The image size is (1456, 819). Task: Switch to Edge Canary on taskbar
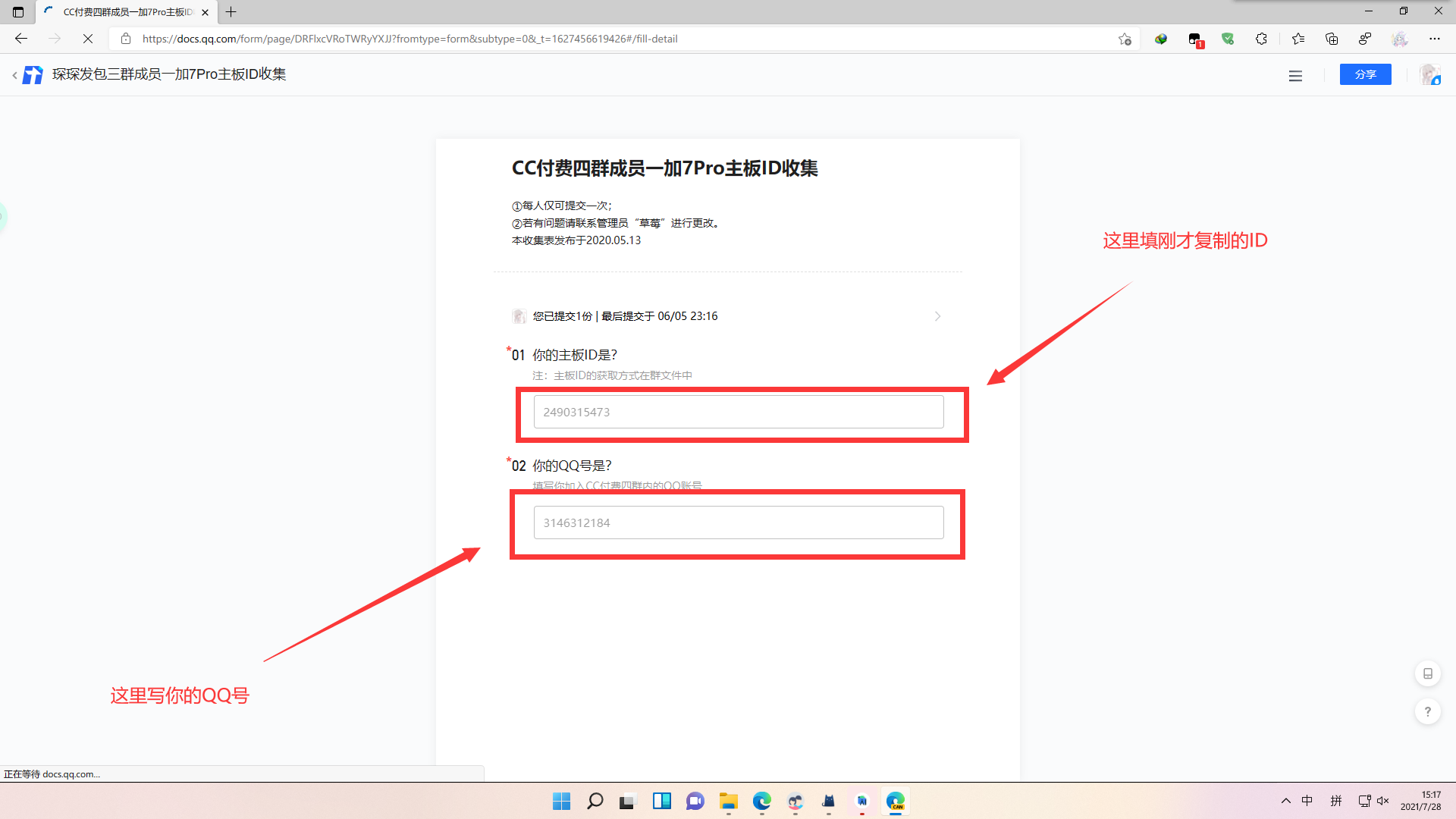point(896,801)
